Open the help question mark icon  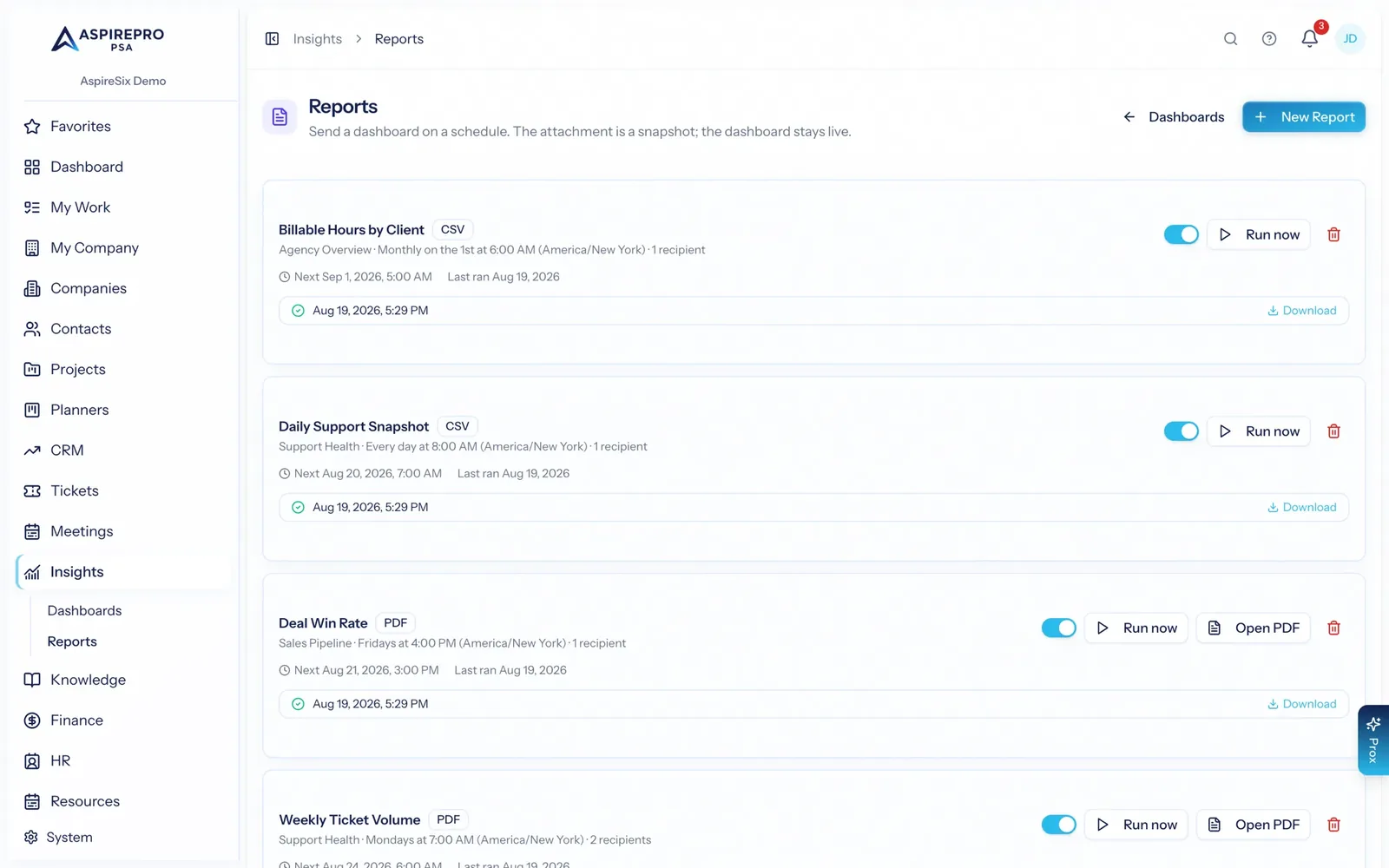(1269, 39)
